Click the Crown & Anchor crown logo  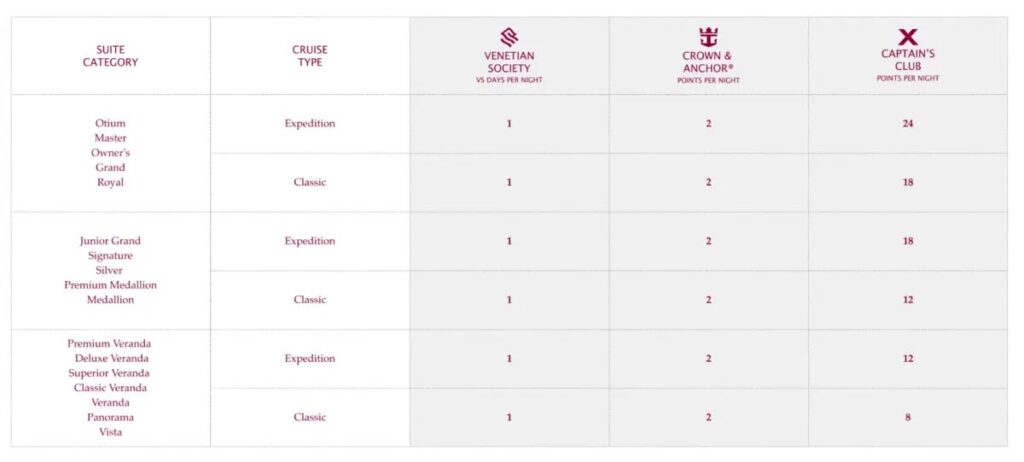(x=708, y=37)
